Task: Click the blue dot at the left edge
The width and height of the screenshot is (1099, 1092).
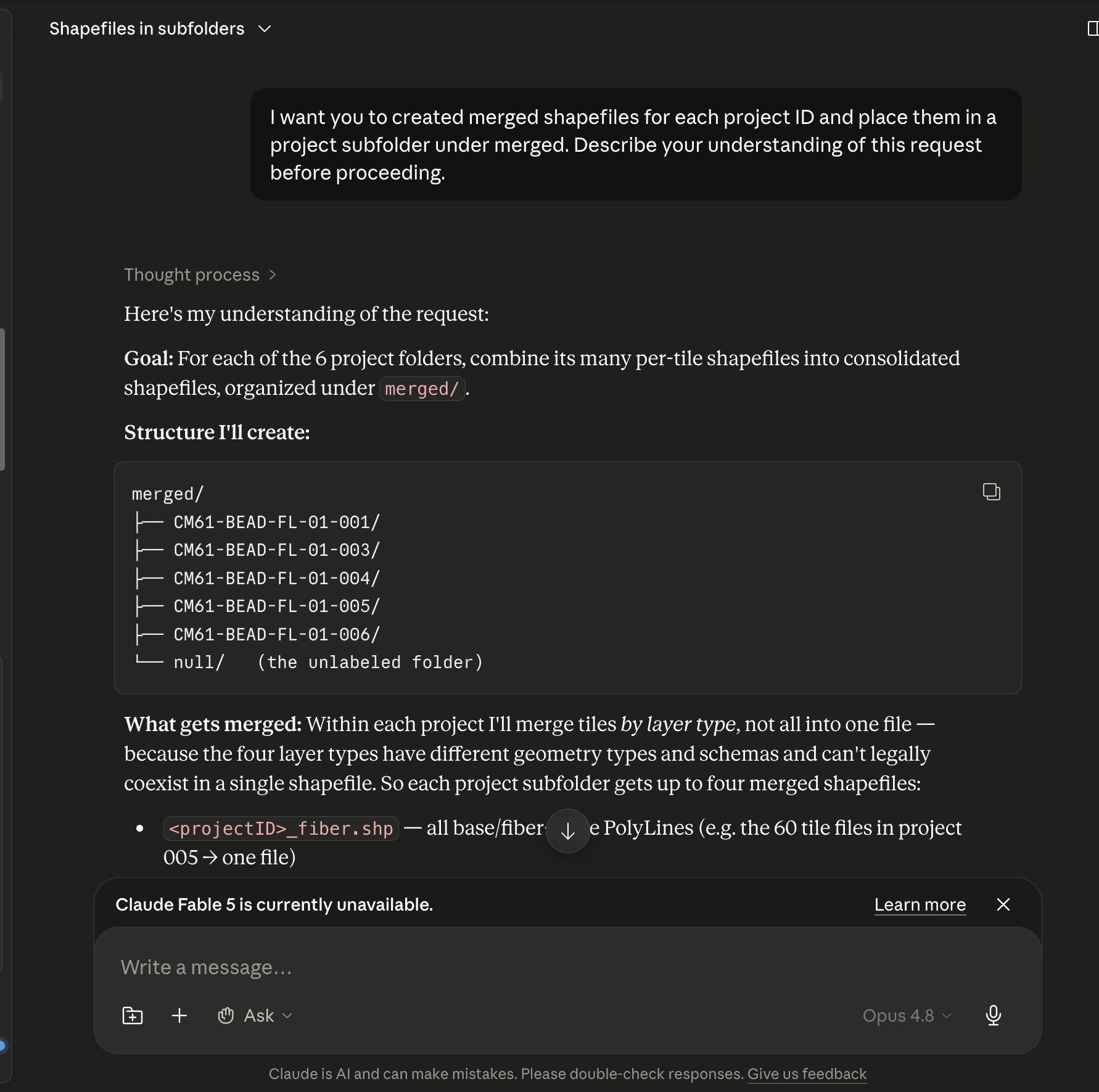Action: pyautogui.click(x=2, y=1045)
